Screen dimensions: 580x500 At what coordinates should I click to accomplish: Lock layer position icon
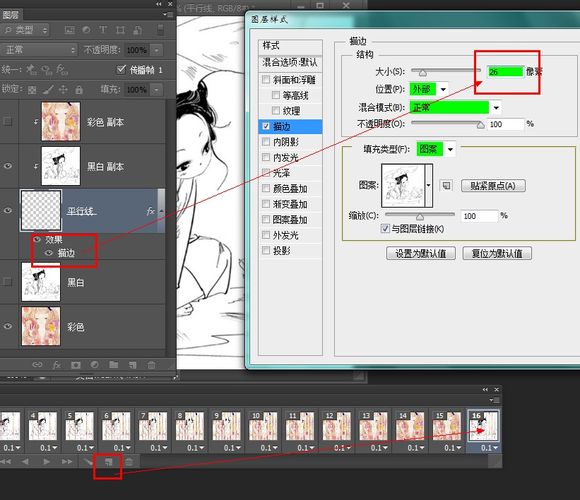point(63,89)
